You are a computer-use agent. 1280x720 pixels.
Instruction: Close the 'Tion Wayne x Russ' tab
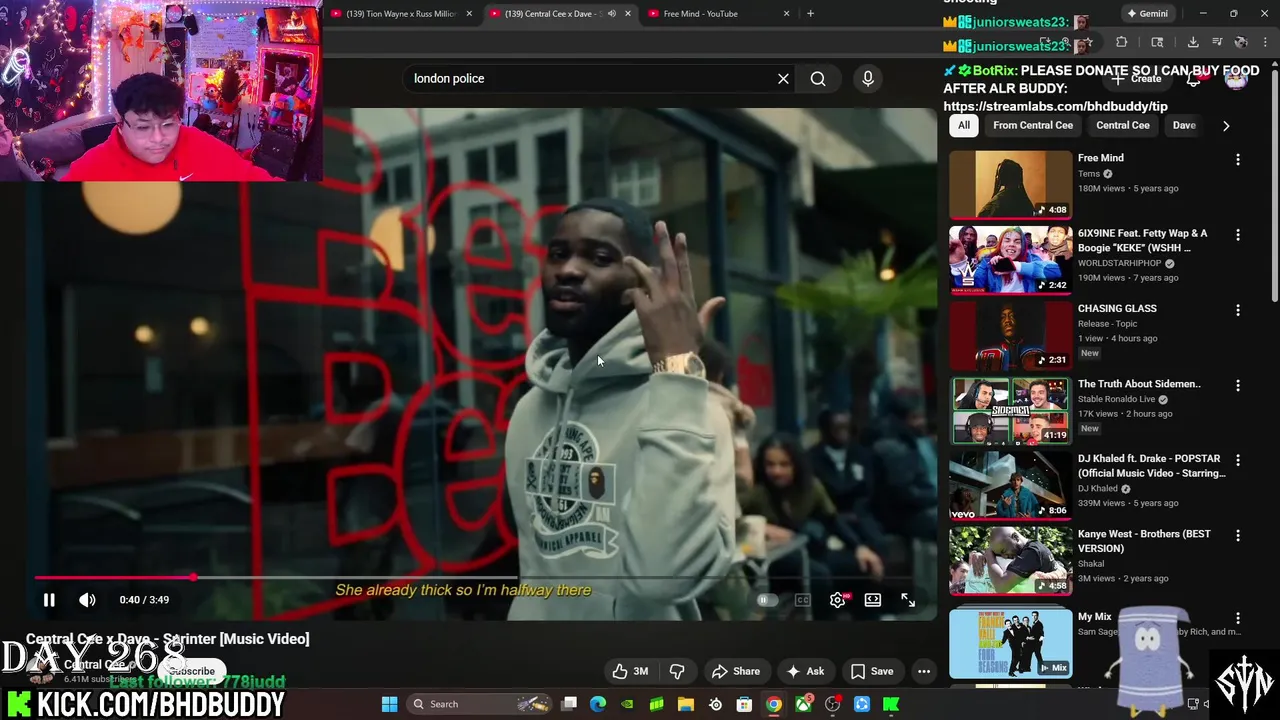coord(469,14)
